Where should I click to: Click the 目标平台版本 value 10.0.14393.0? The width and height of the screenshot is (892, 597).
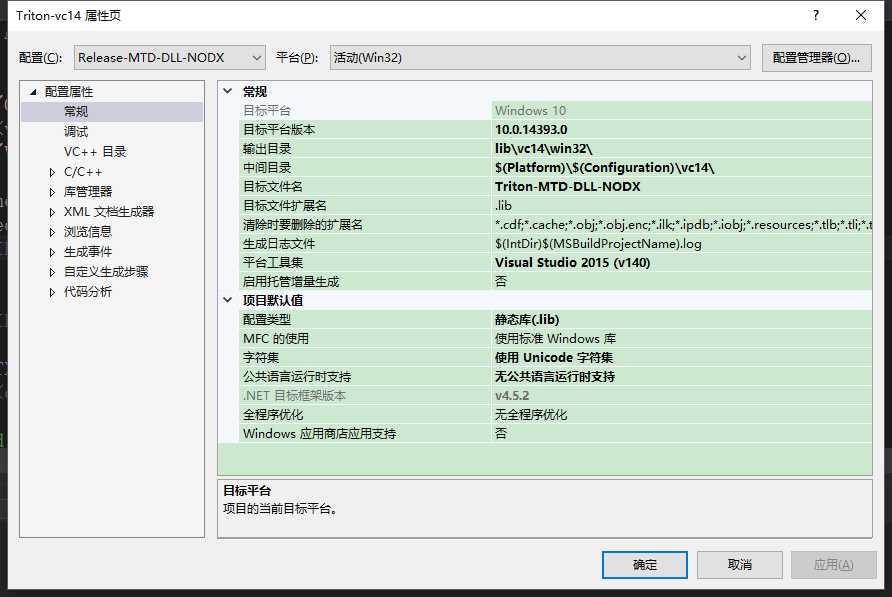(x=682, y=129)
